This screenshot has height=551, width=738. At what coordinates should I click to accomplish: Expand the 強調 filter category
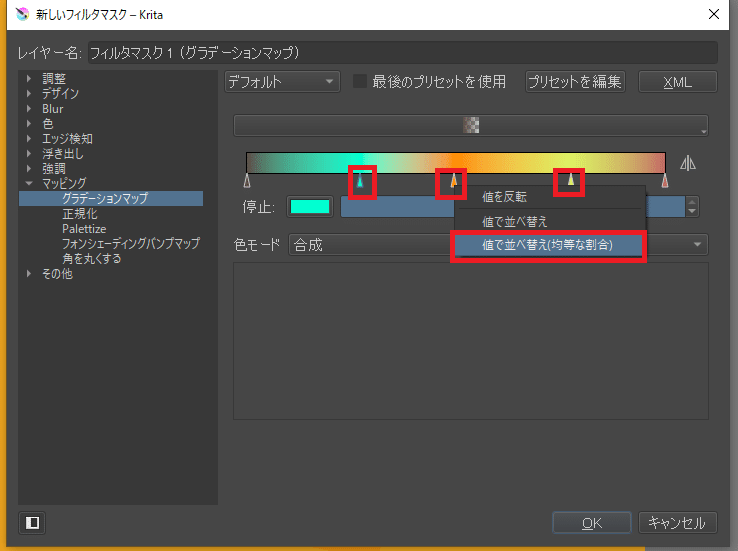click(29, 168)
